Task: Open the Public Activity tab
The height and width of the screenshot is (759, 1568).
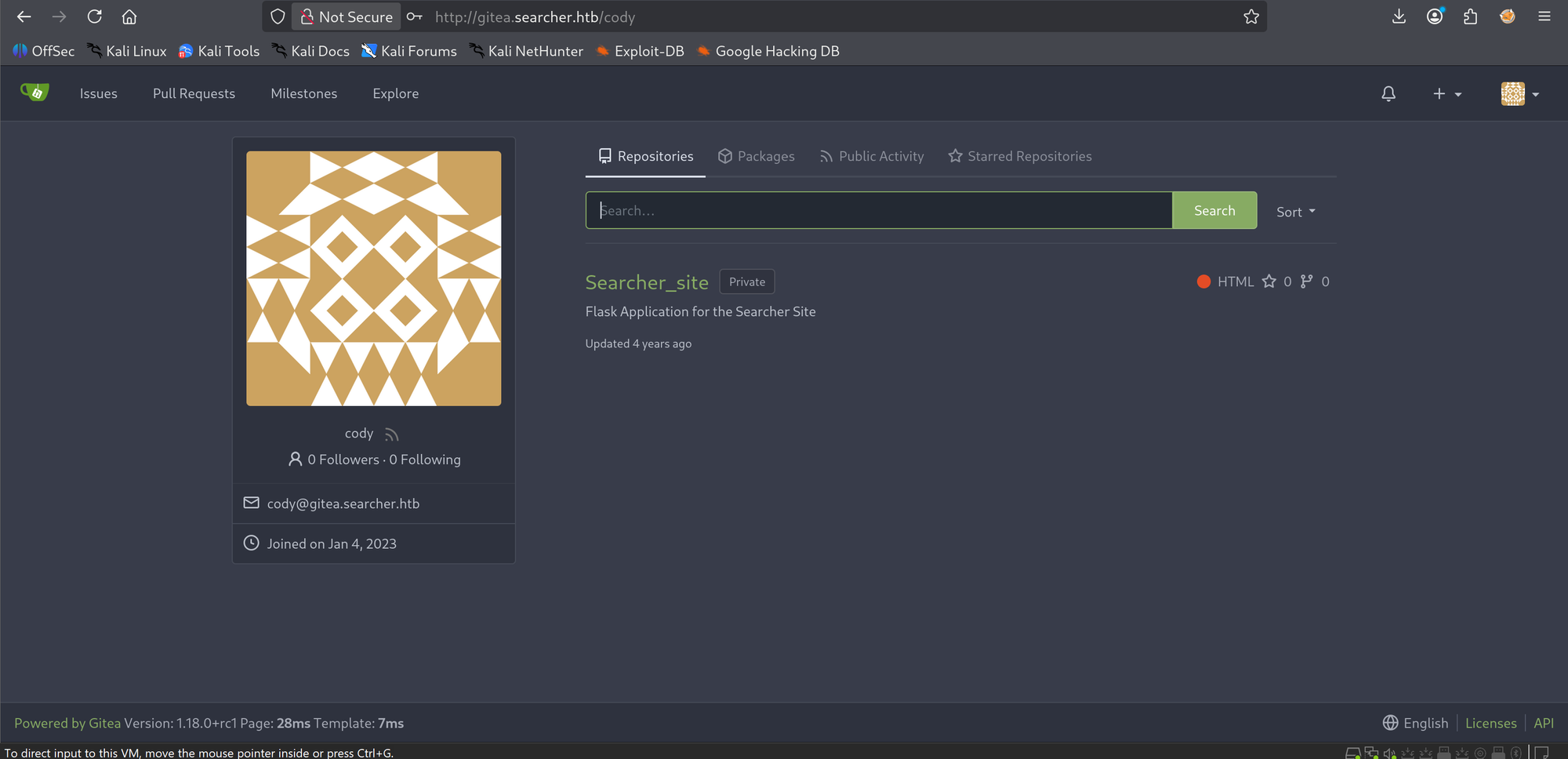Action: pos(872,156)
